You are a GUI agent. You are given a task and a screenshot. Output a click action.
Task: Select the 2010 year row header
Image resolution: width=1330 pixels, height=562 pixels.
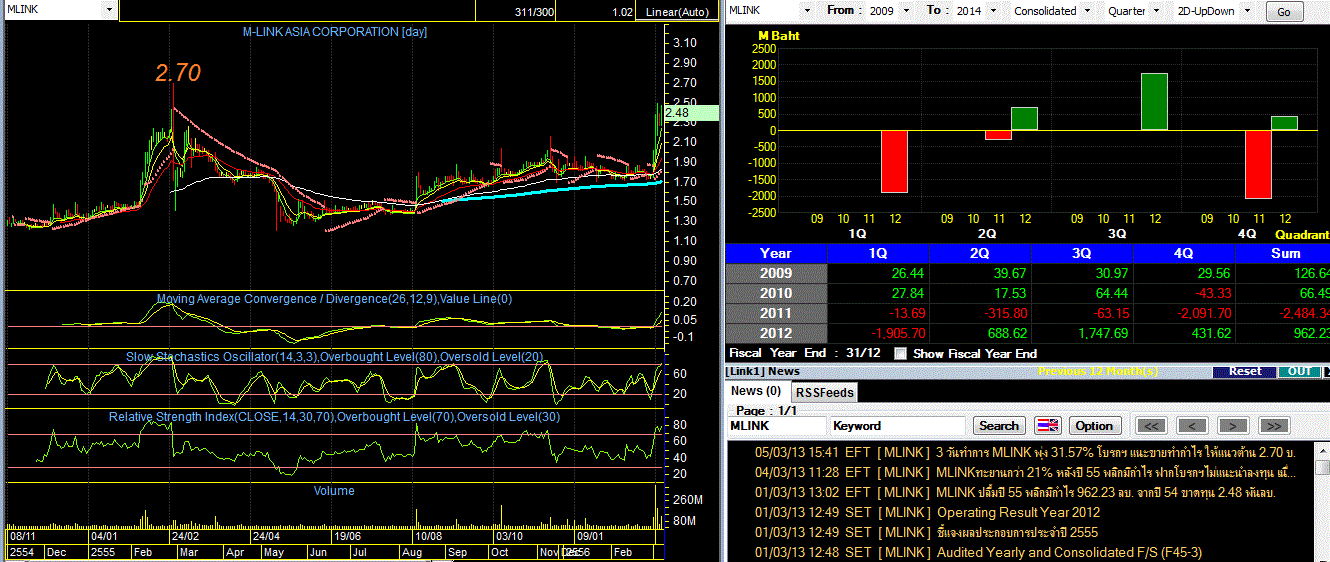click(x=776, y=293)
